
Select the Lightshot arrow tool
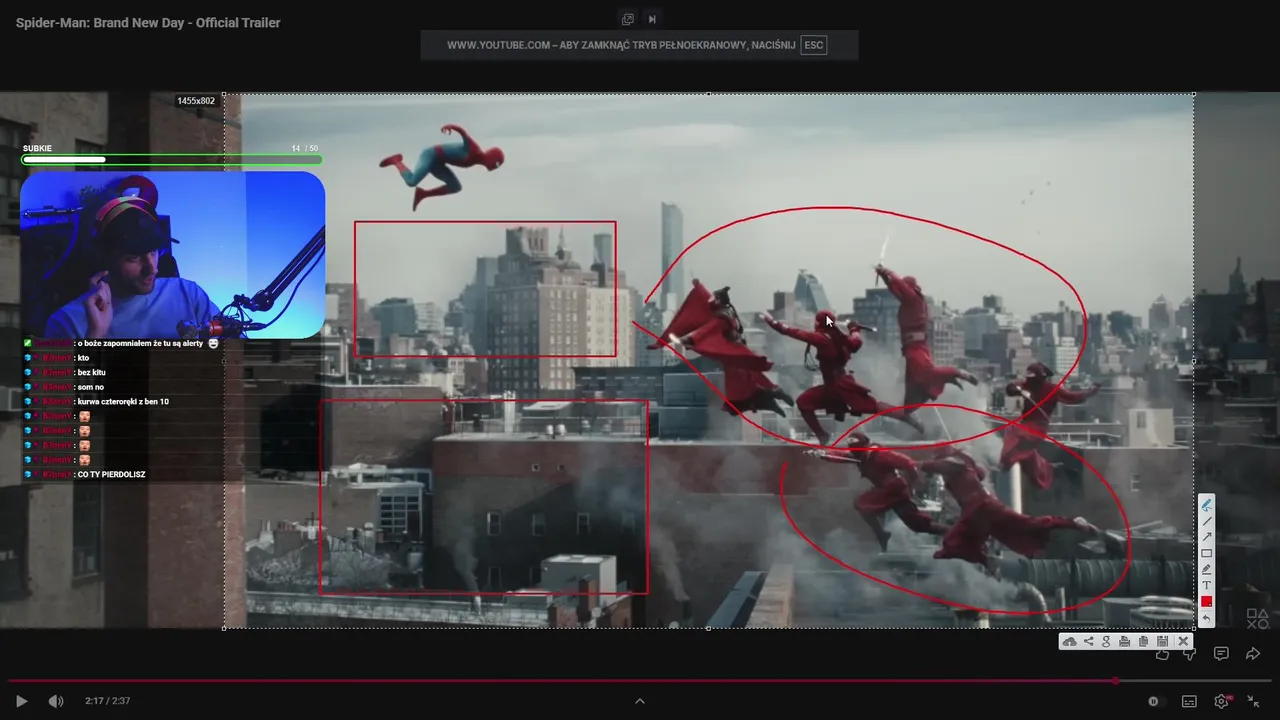point(1206,537)
